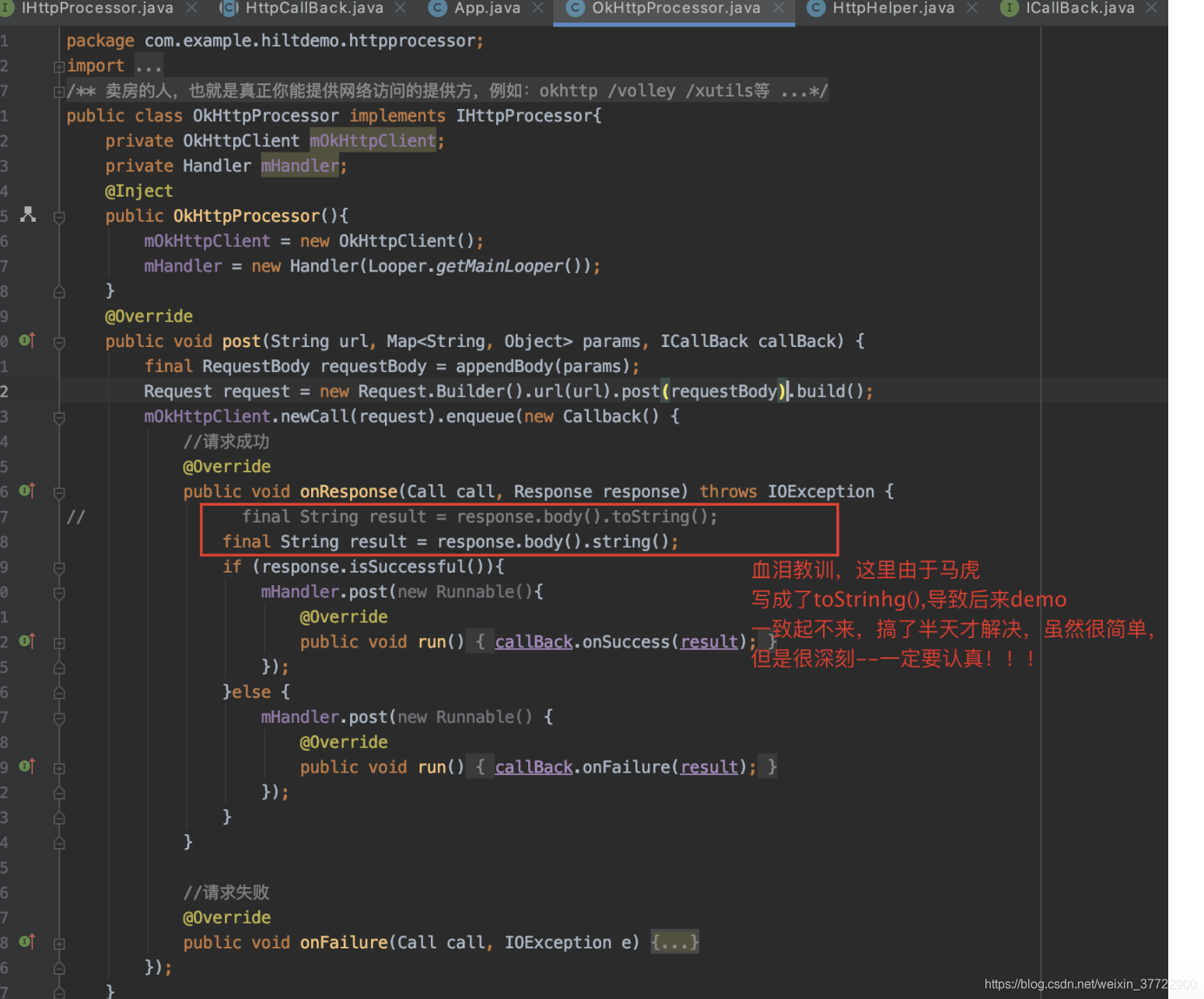Click the class icon on App.java tab

pos(438,8)
